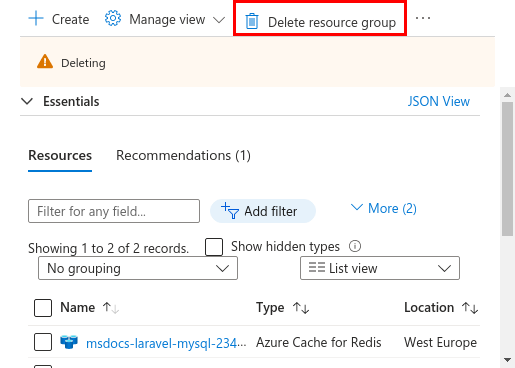The image size is (515, 368).
Task: Open the List view dropdown
Action: (x=380, y=268)
